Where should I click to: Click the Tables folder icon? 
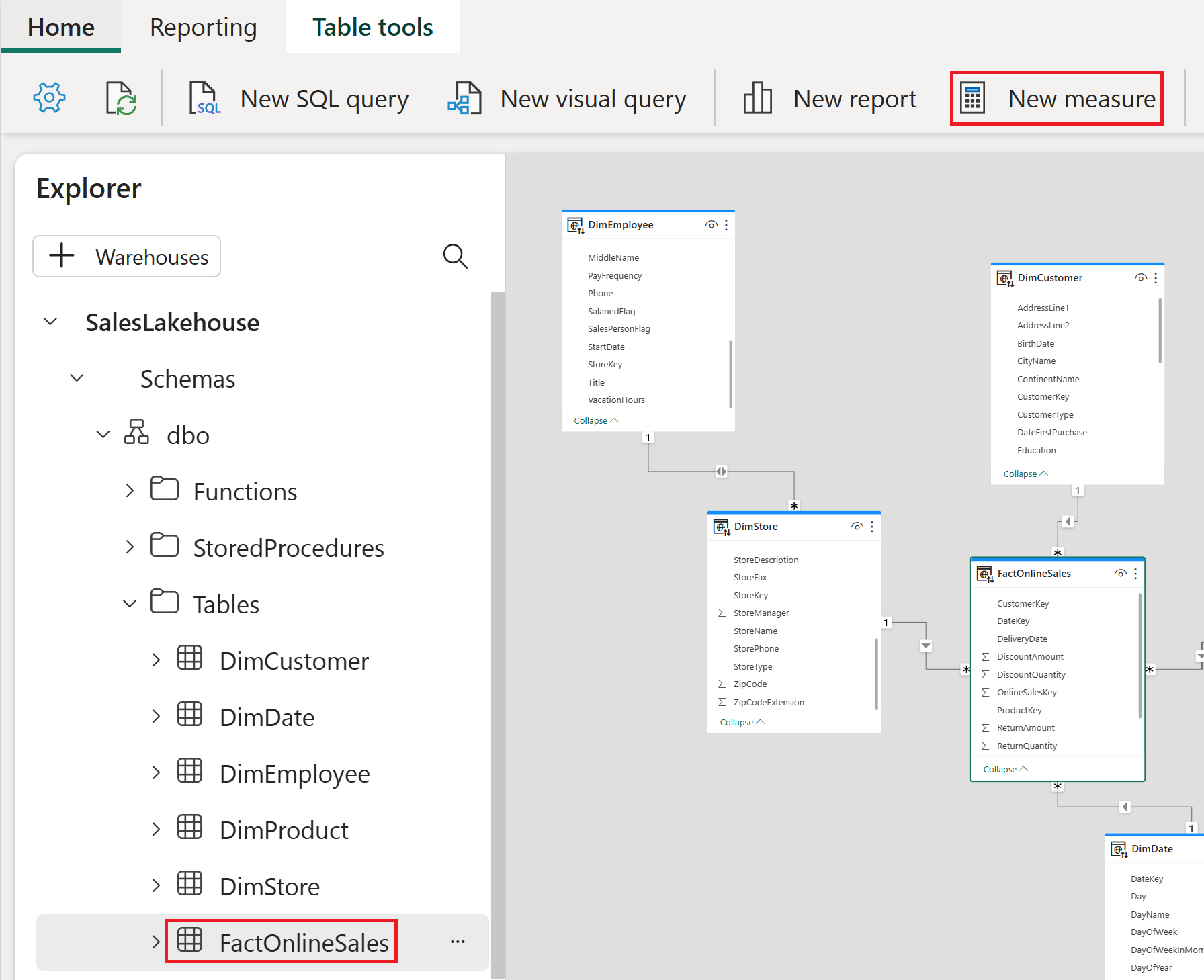click(x=164, y=601)
